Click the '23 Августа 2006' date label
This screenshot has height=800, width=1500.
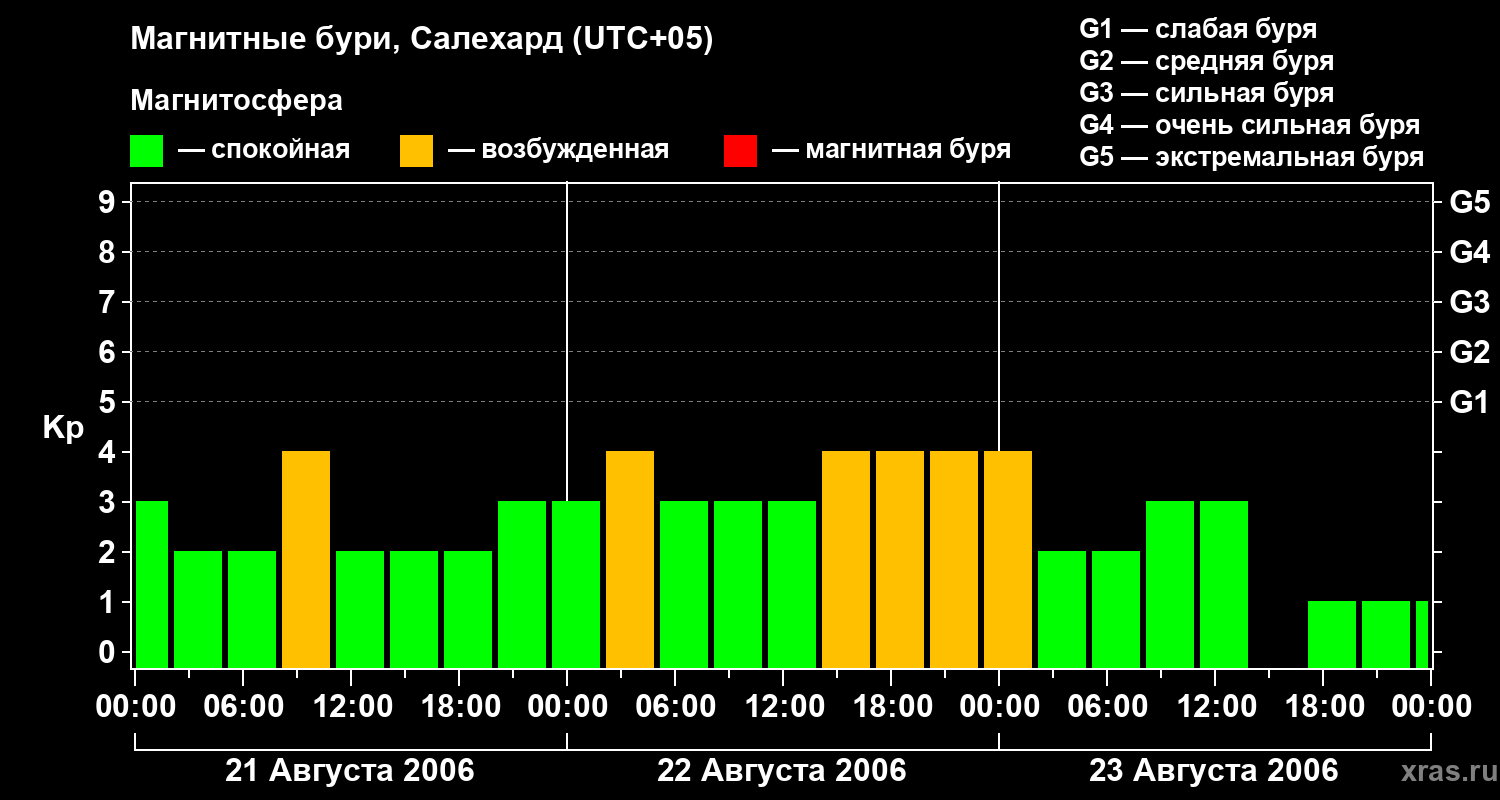[x=1214, y=771]
